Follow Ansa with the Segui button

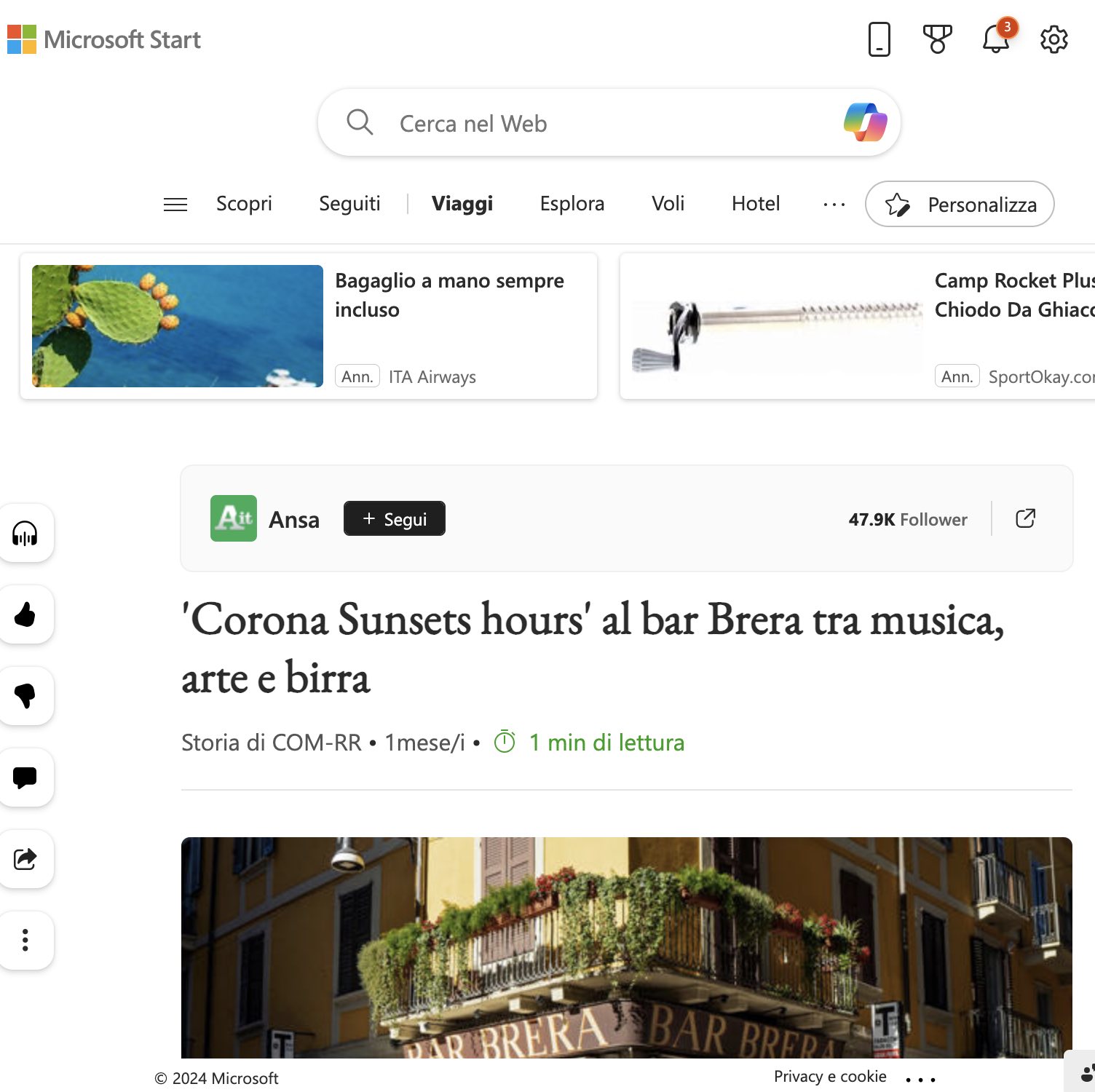tap(394, 519)
